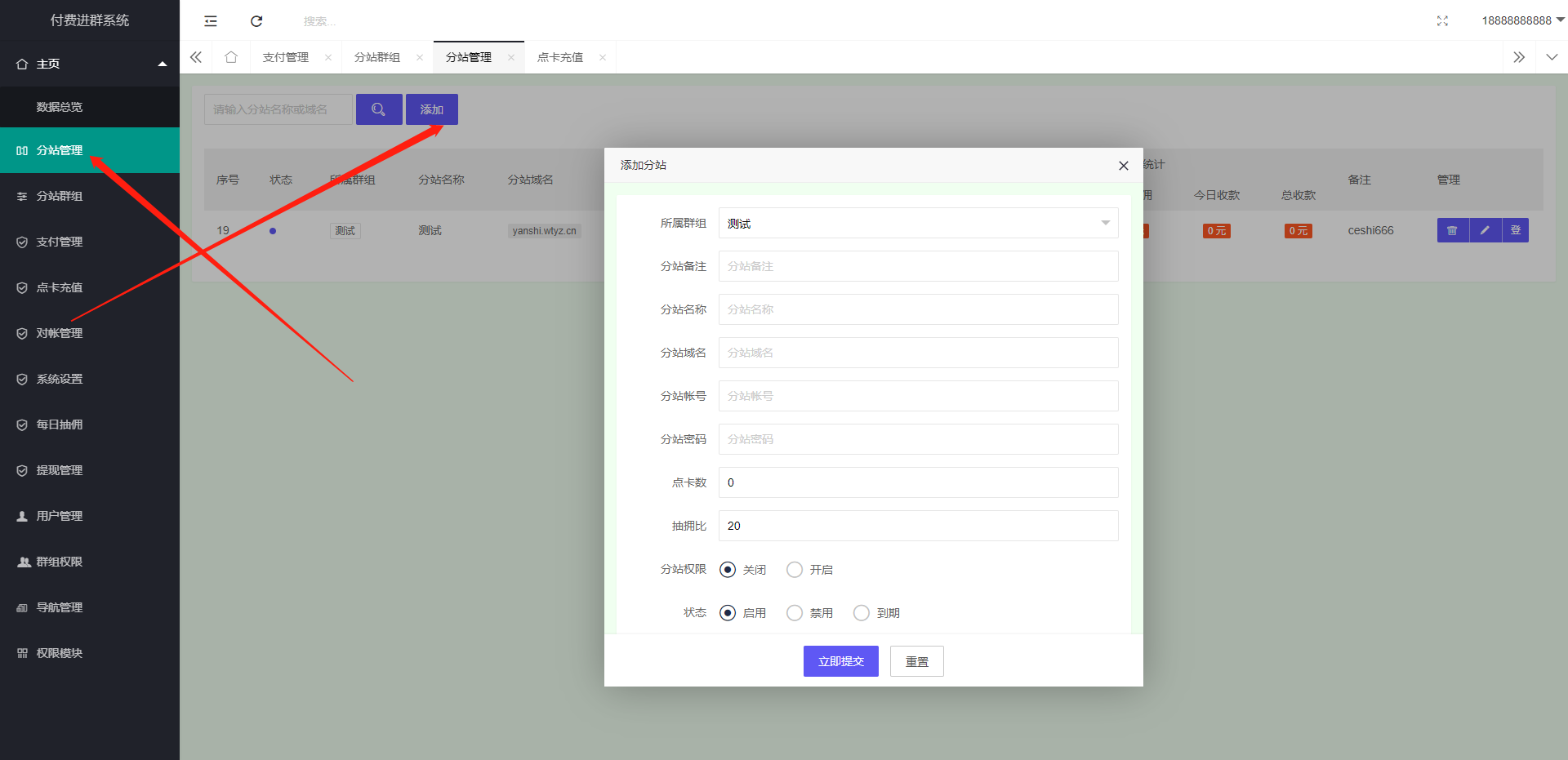Select 禁用 status radio button
The height and width of the screenshot is (760, 1568).
[795, 613]
